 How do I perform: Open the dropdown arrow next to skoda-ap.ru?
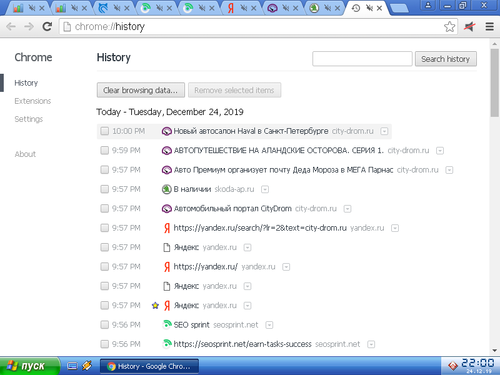click(x=265, y=189)
